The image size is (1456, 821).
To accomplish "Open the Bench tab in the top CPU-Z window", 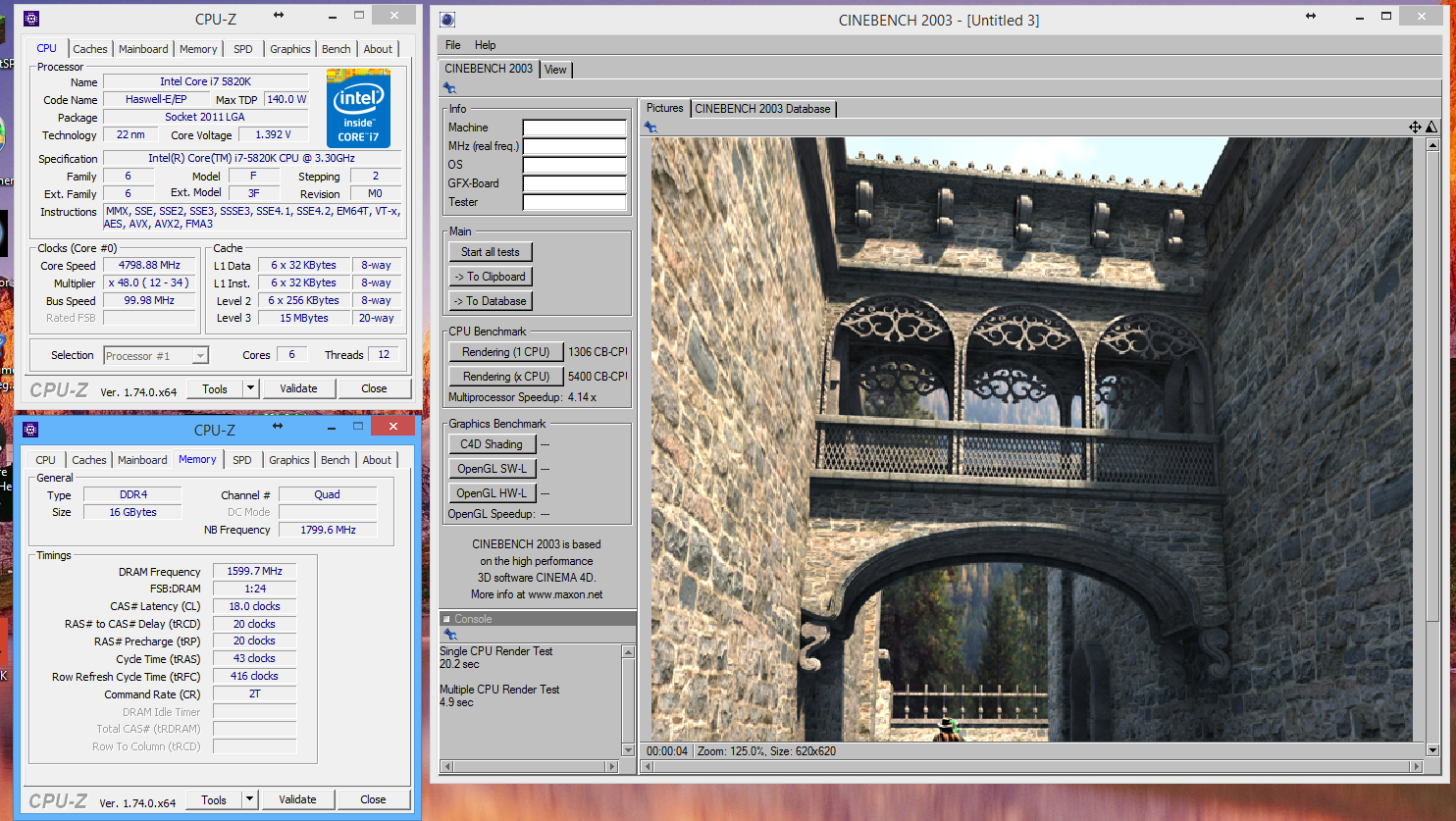I will click(337, 49).
